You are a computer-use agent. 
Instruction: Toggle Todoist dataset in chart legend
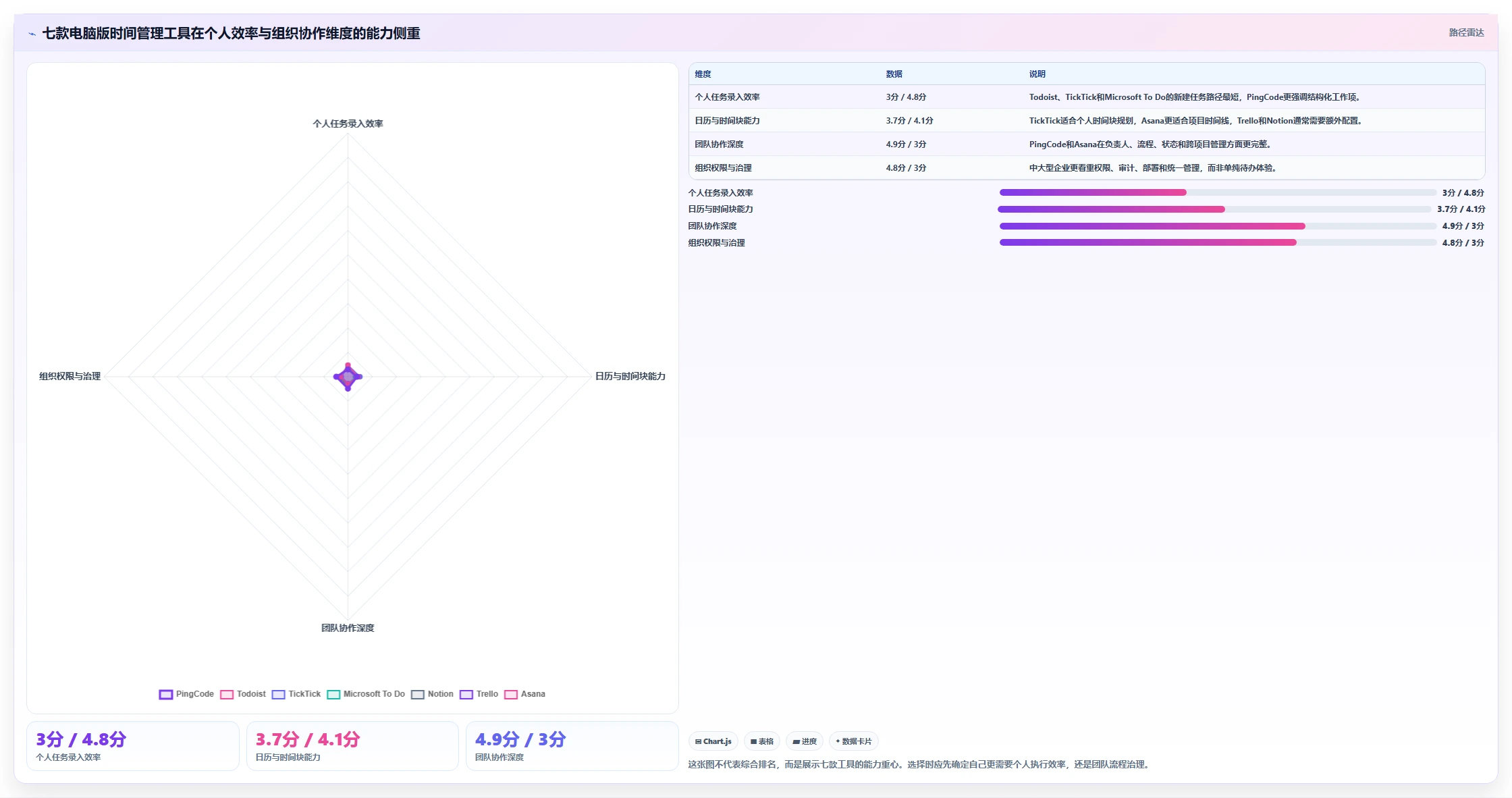click(243, 694)
